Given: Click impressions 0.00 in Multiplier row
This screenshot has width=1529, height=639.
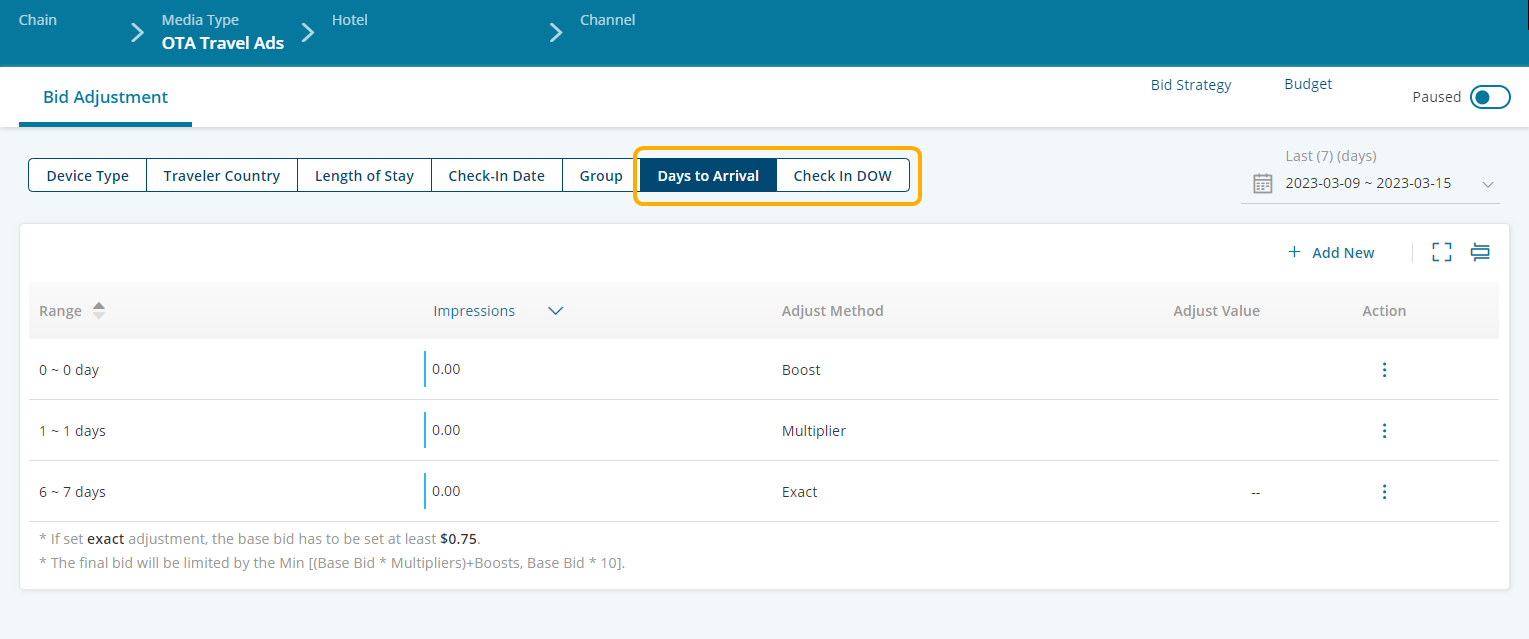Looking at the screenshot, I should [446, 430].
